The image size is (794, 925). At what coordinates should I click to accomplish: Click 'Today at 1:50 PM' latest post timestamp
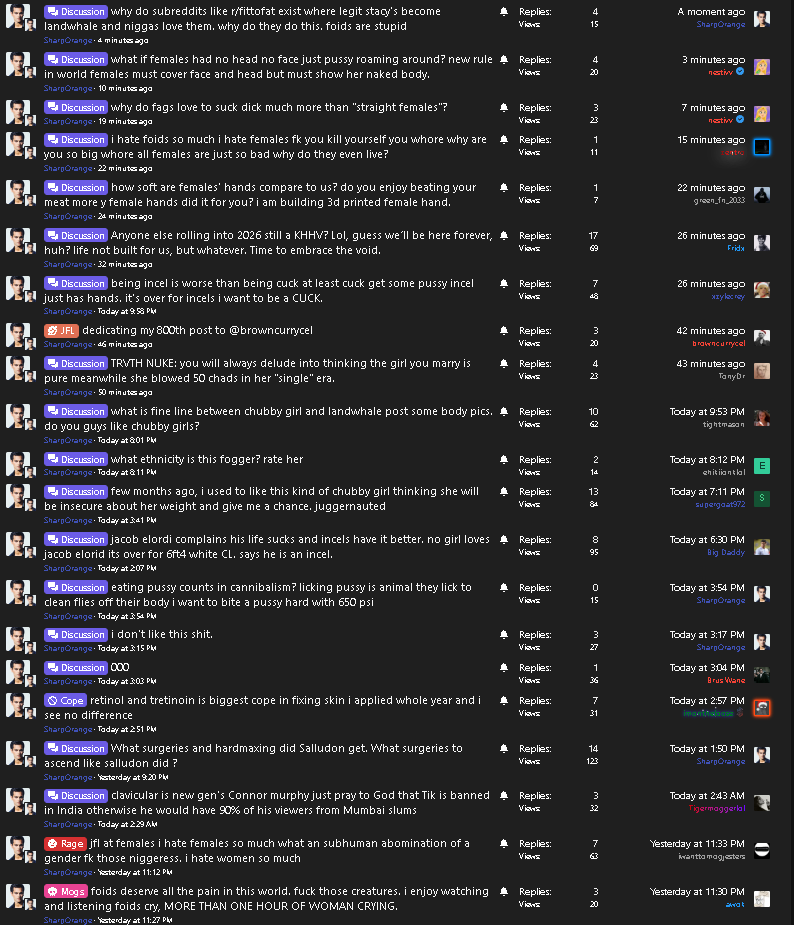(707, 749)
